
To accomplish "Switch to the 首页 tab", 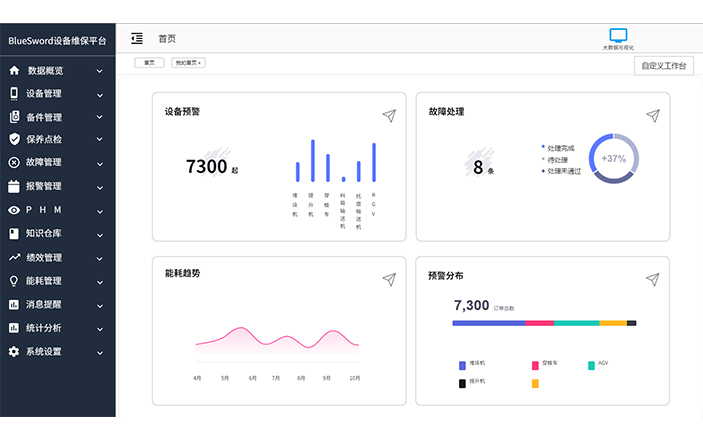I will pyautogui.click(x=149, y=62).
